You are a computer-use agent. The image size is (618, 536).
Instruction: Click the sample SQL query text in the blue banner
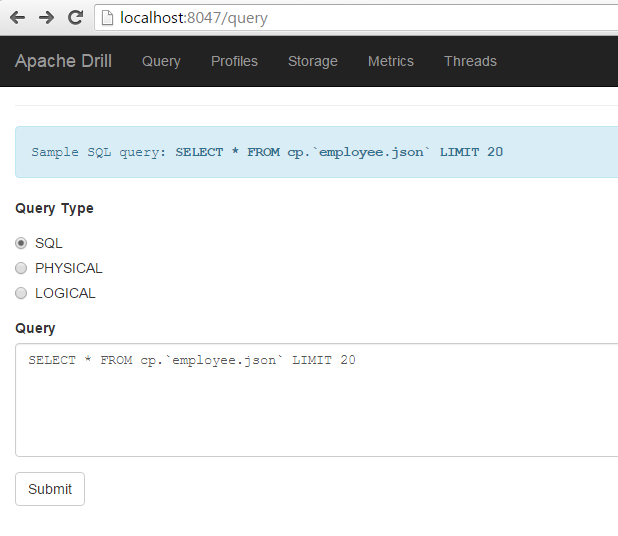tap(338, 153)
